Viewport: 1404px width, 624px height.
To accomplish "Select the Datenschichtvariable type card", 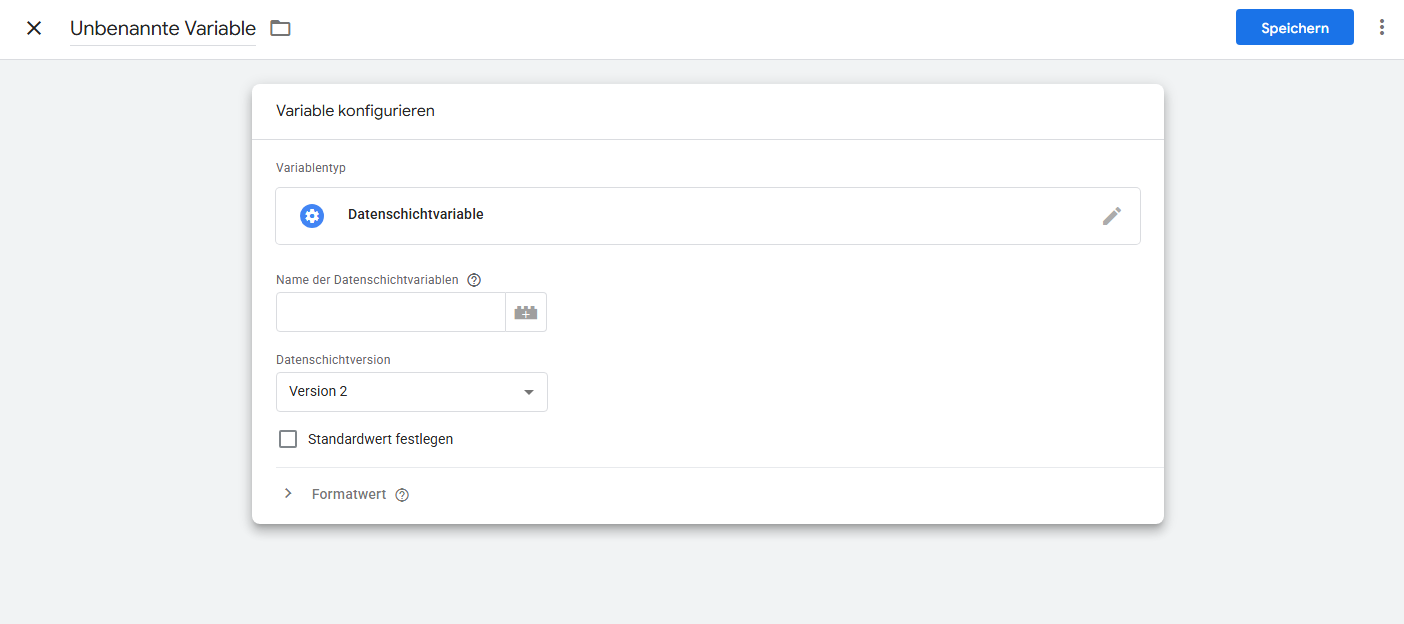I will (x=700, y=216).
